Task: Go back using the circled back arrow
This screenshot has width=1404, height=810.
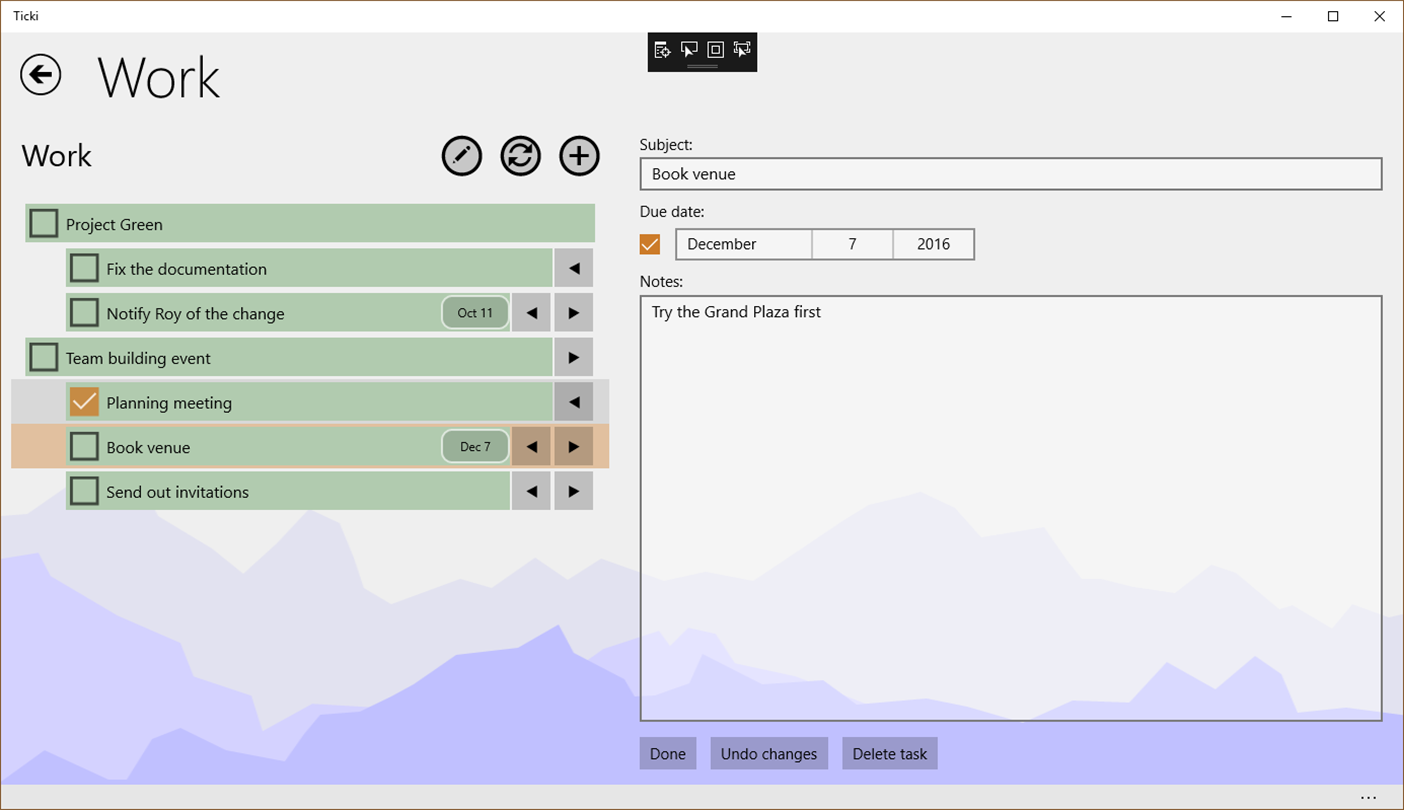Action: point(41,75)
